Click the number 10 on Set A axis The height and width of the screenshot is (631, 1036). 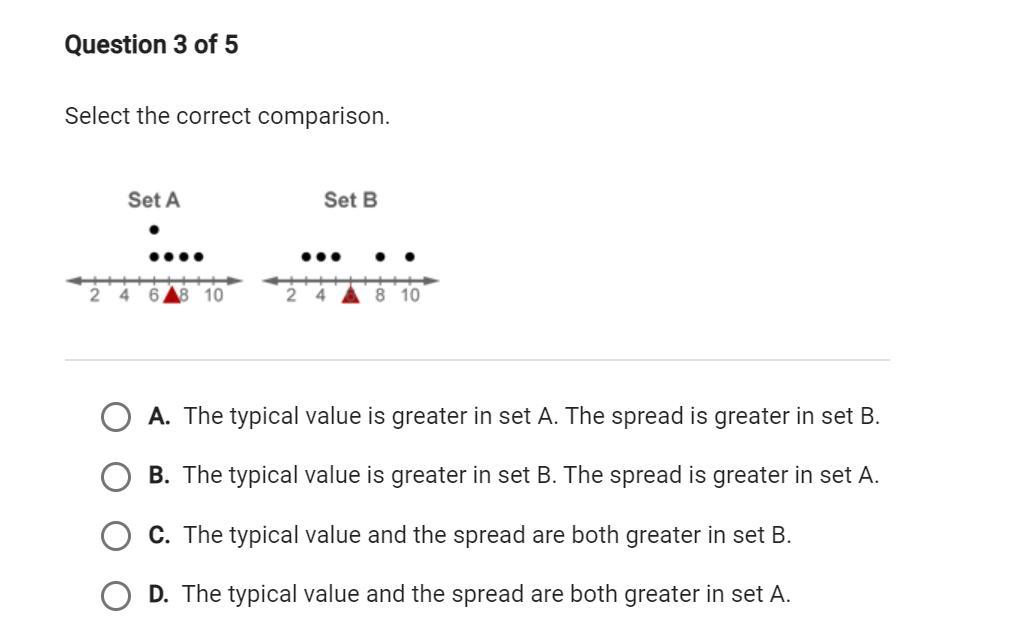[x=213, y=295]
